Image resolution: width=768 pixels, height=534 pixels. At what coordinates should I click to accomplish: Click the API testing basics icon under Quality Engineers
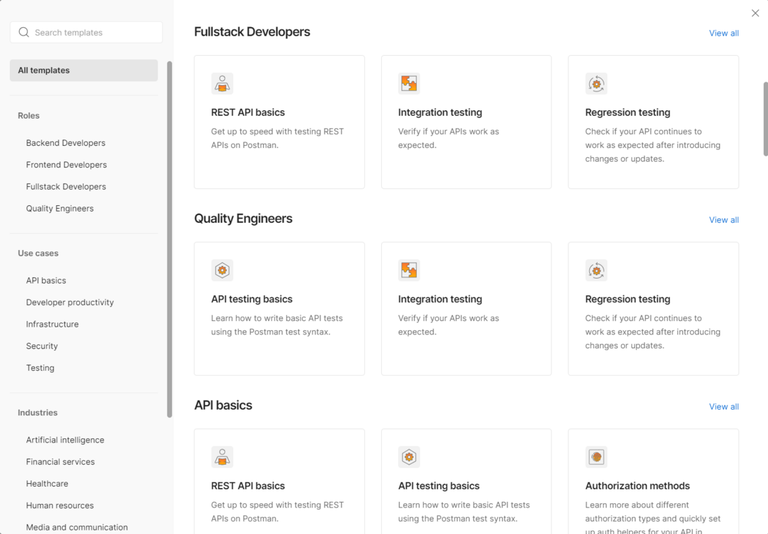pyautogui.click(x=222, y=270)
